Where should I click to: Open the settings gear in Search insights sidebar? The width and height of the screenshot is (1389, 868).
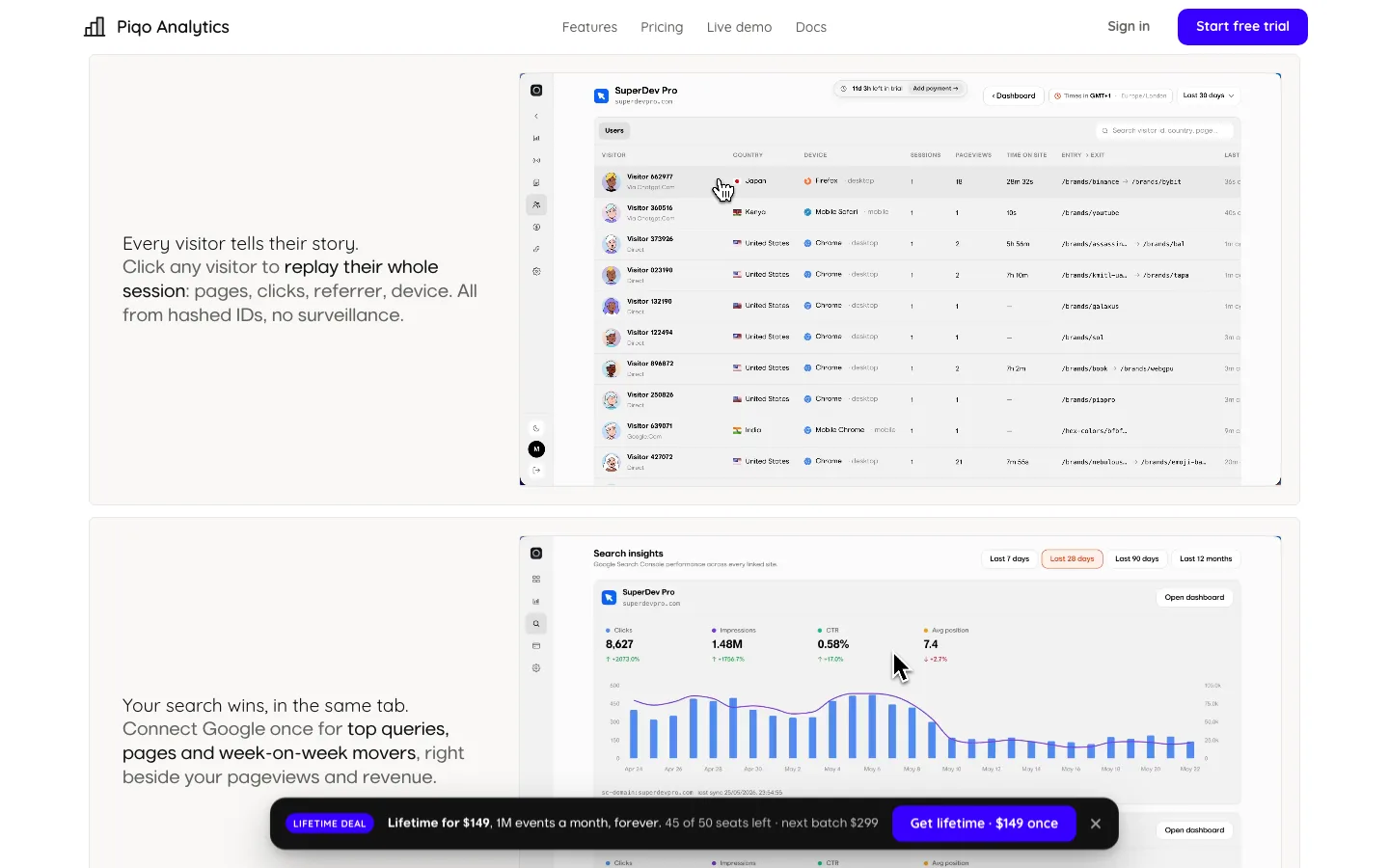coord(536,668)
